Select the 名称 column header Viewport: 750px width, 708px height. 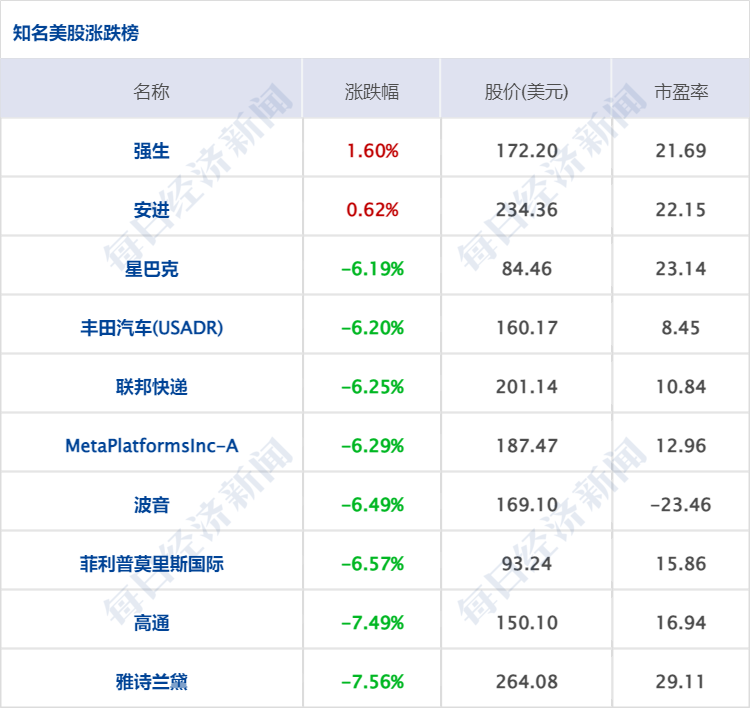(x=152, y=92)
